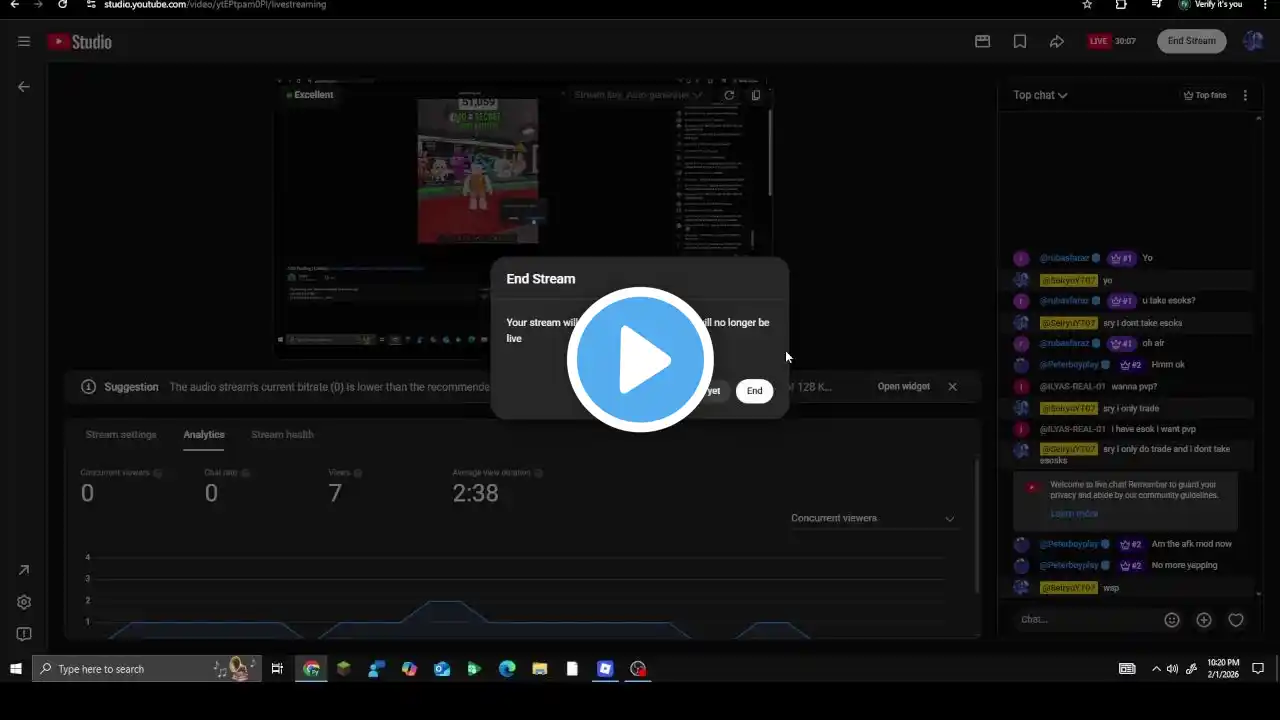The width and height of the screenshot is (1280, 720).
Task: Click the Verify it's you profile button
Action: click(x=1210, y=5)
